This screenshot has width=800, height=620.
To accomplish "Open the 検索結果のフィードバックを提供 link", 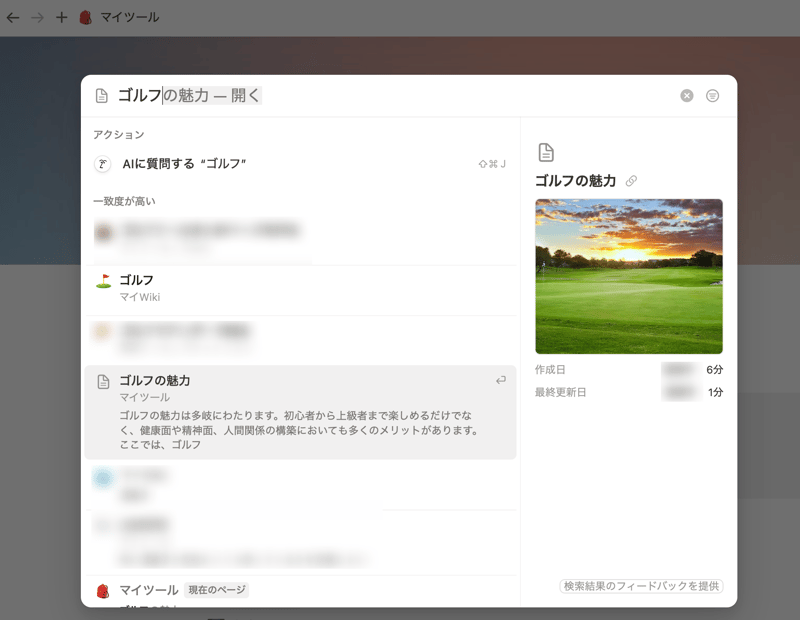I will (640, 587).
